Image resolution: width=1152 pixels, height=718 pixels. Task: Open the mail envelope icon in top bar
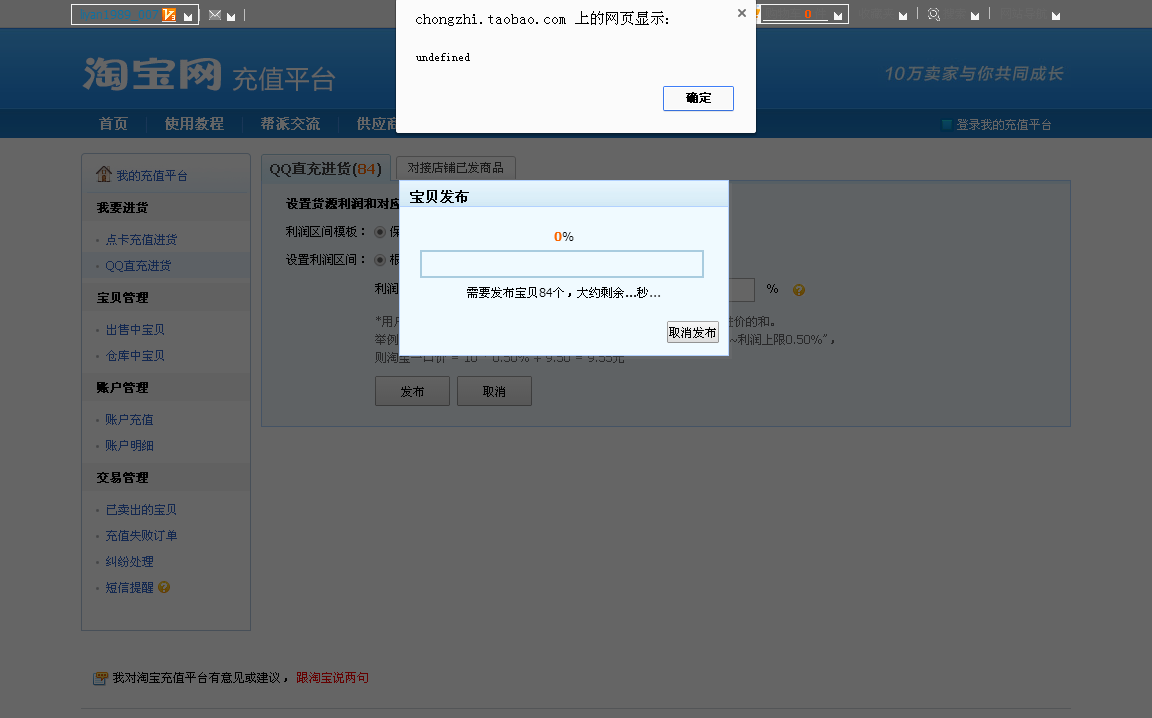pos(215,15)
